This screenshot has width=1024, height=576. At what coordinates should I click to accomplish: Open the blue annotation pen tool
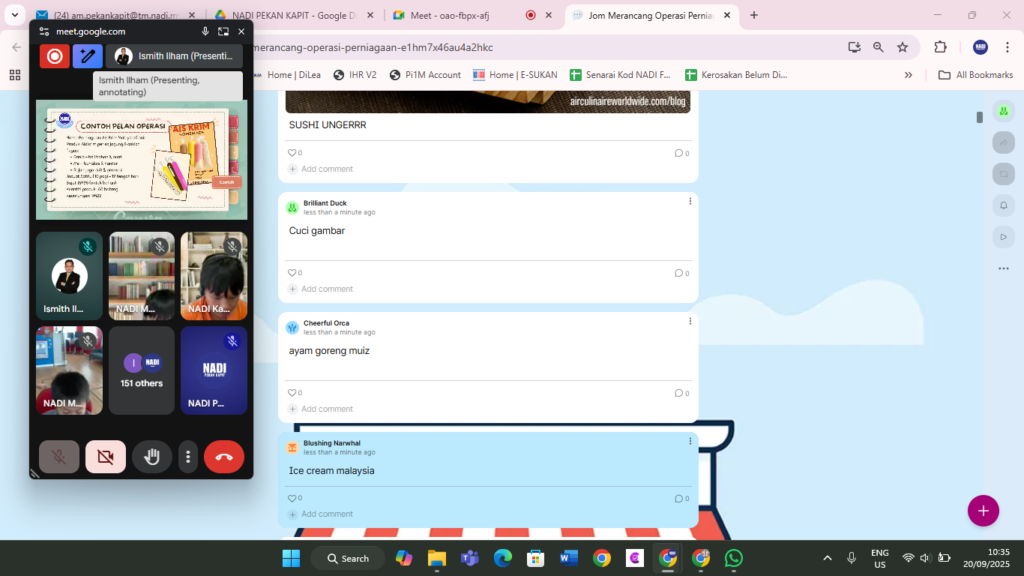click(x=87, y=56)
